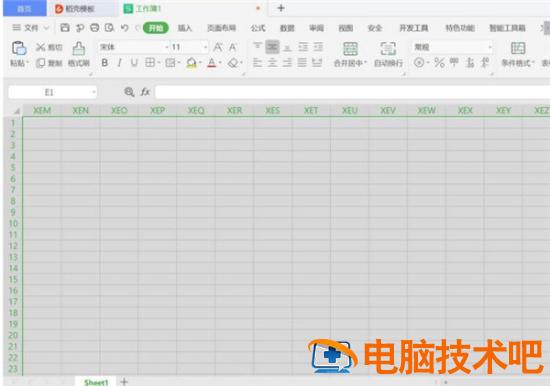
Task: Toggle bottom vertical alignment
Action: pyautogui.click(x=287, y=47)
